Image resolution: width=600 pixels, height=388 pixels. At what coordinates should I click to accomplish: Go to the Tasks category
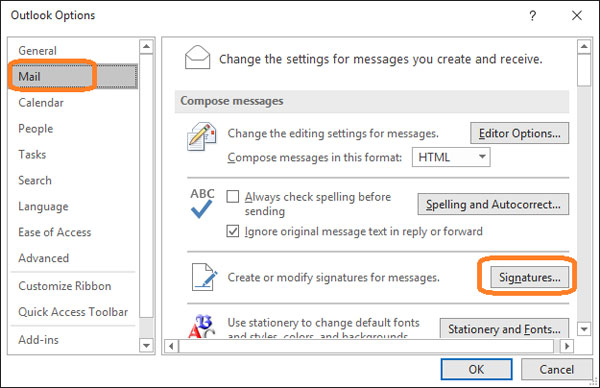pyautogui.click(x=32, y=154)
